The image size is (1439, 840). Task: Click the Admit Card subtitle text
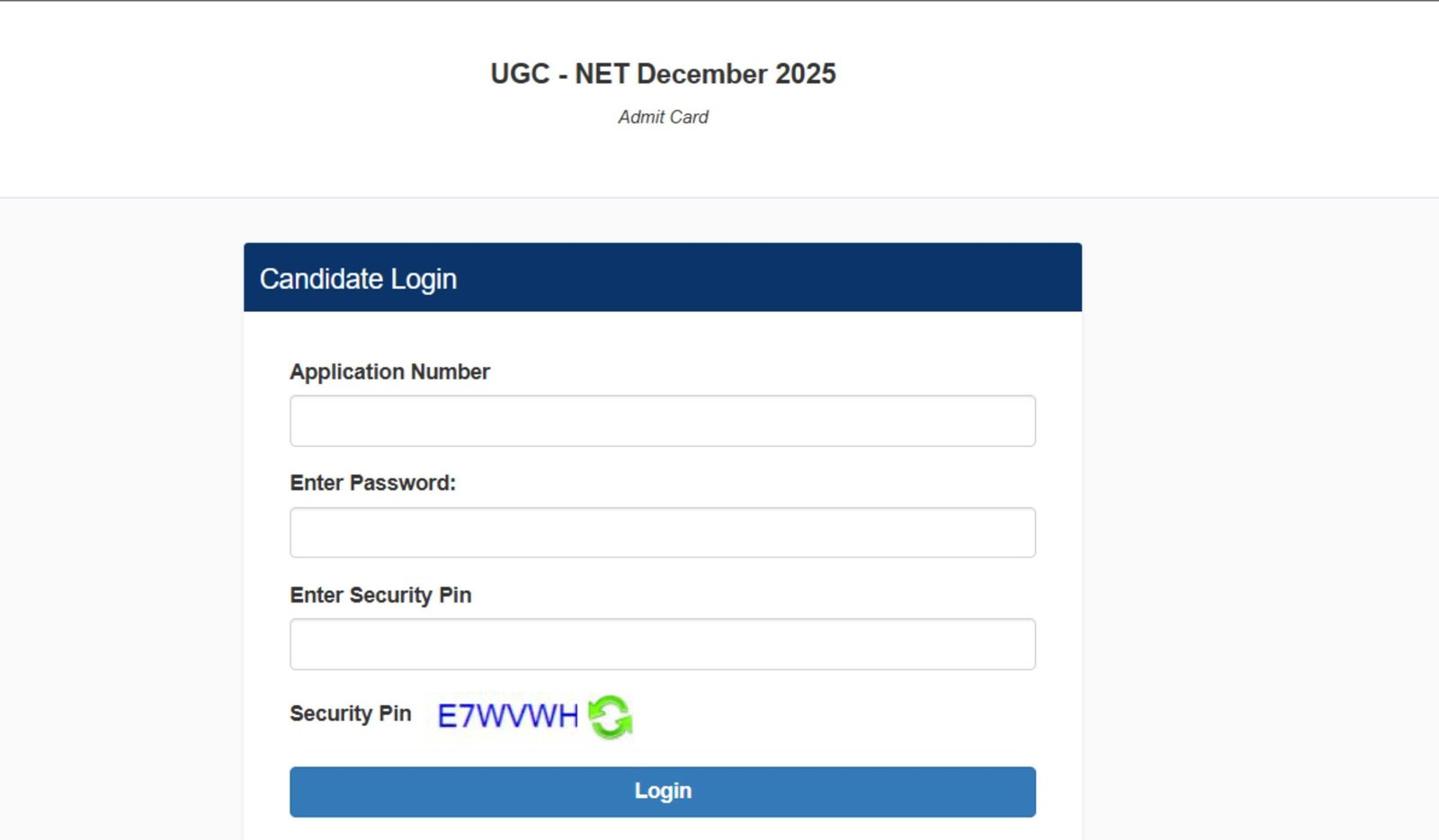coord(661,117)
